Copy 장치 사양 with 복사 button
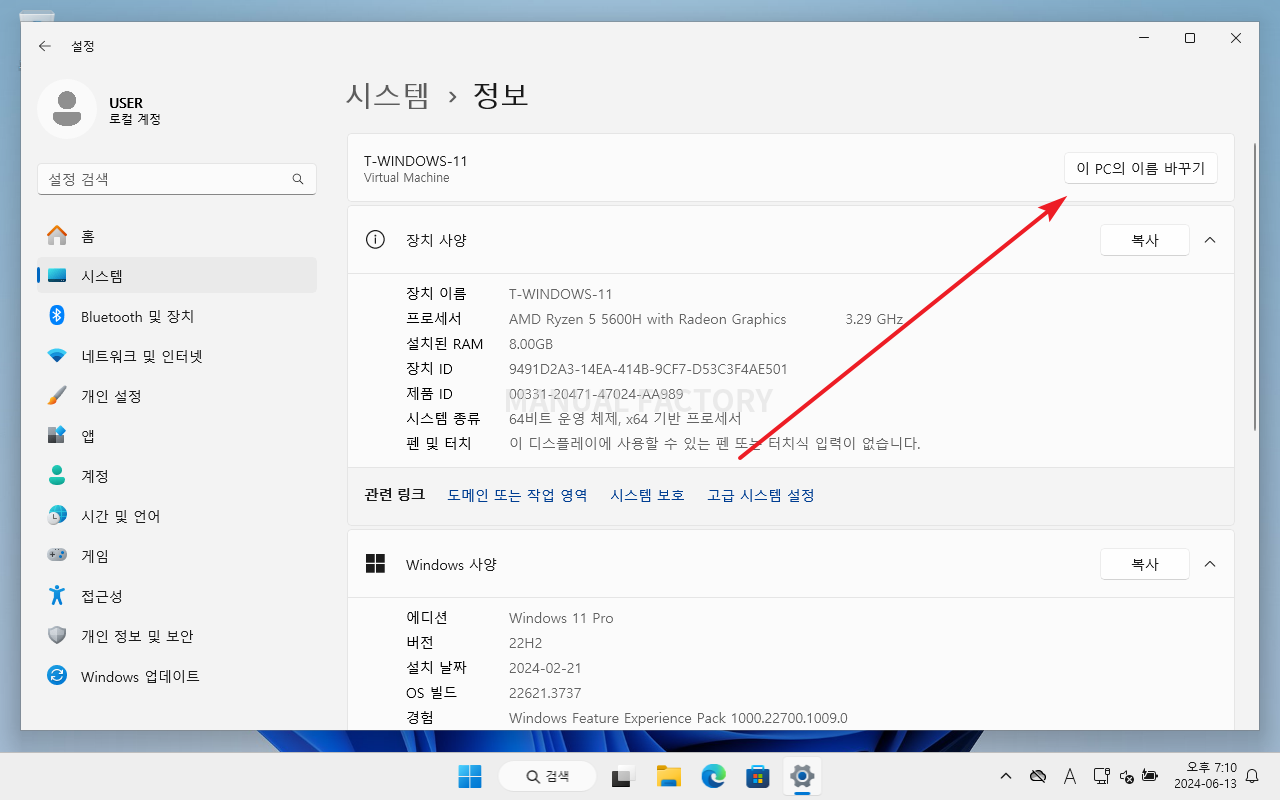Screen dimensions: 1280x800 [1145, 240]
